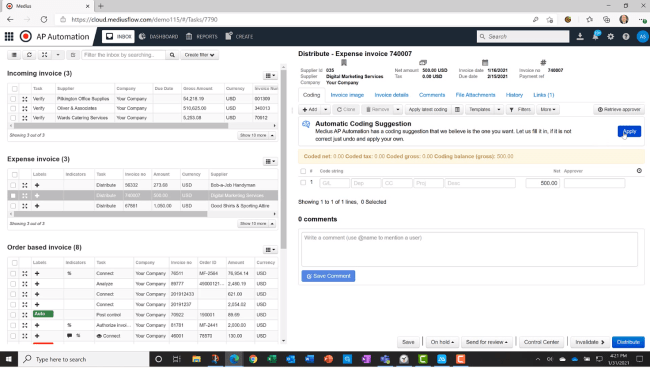Click the Incoming invoice horizontal scrollbar
The width and height of the screenshot is (650, 368).
pos(121,126)
